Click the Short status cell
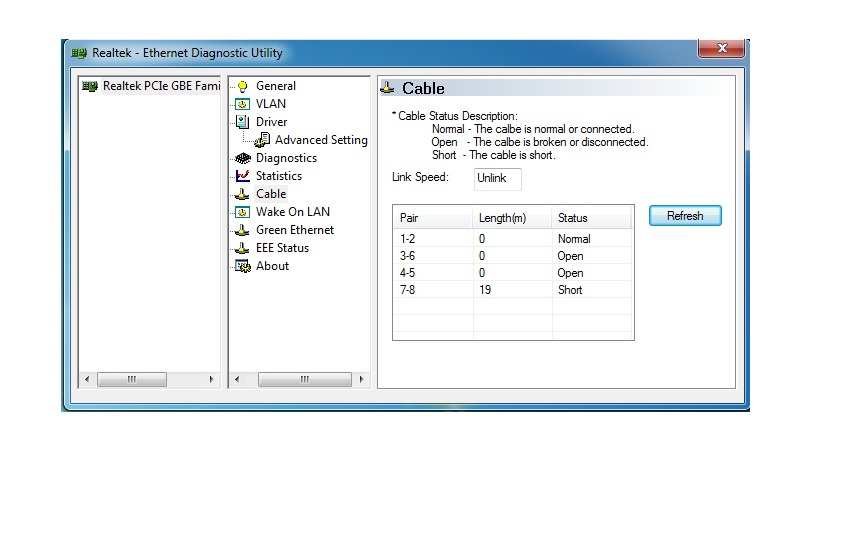 coord(570,290)
